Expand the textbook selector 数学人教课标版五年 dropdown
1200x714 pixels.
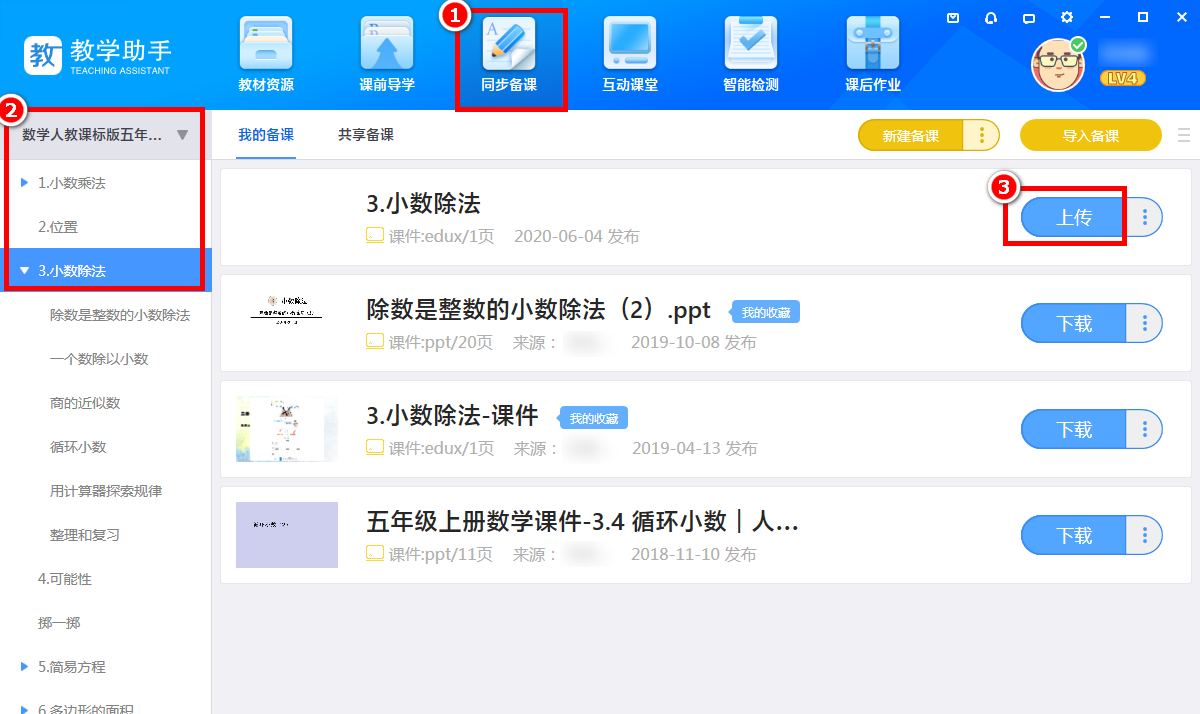182,135
